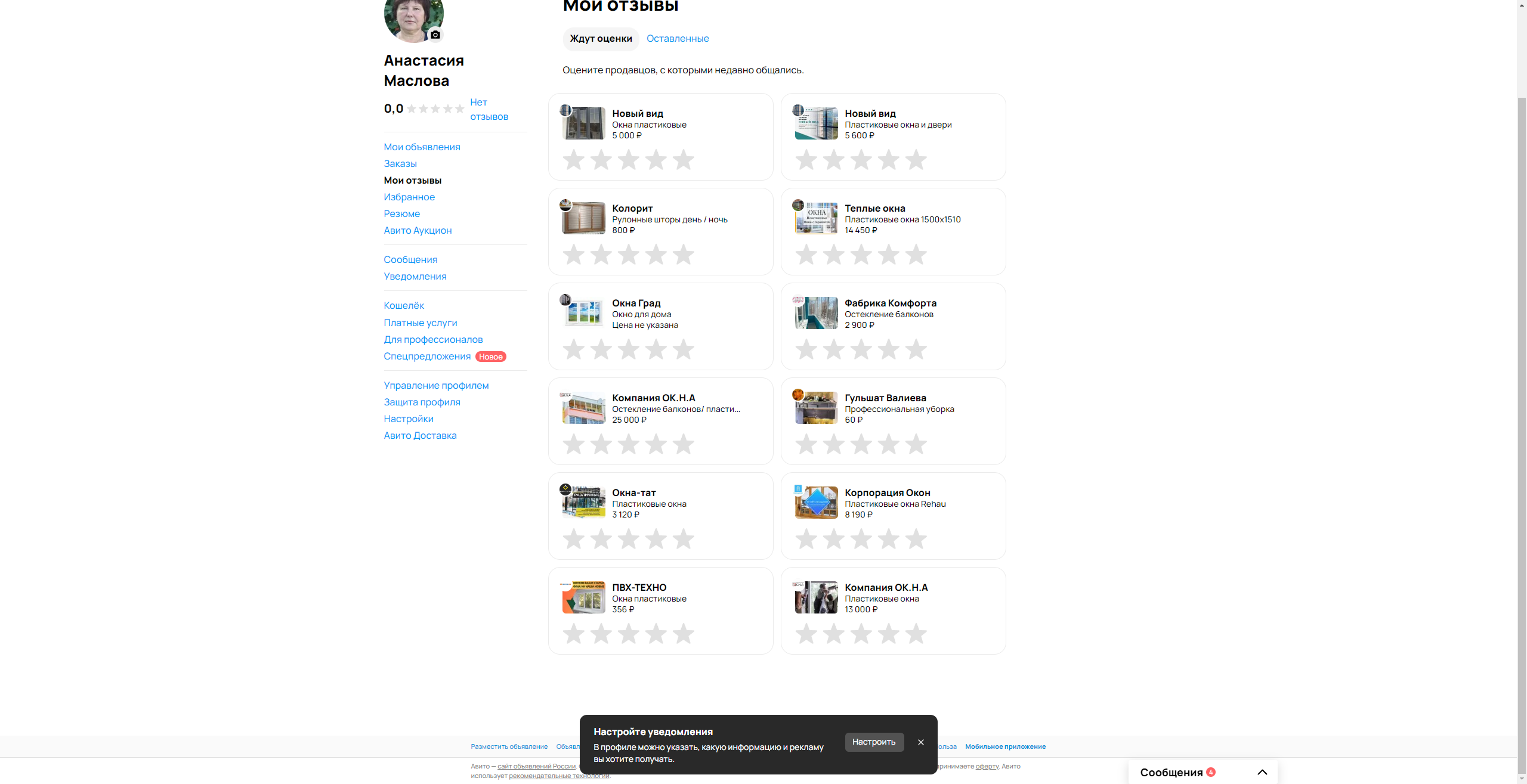
Task: Rate Колорит seller with five stars
Action: [683, 255]
